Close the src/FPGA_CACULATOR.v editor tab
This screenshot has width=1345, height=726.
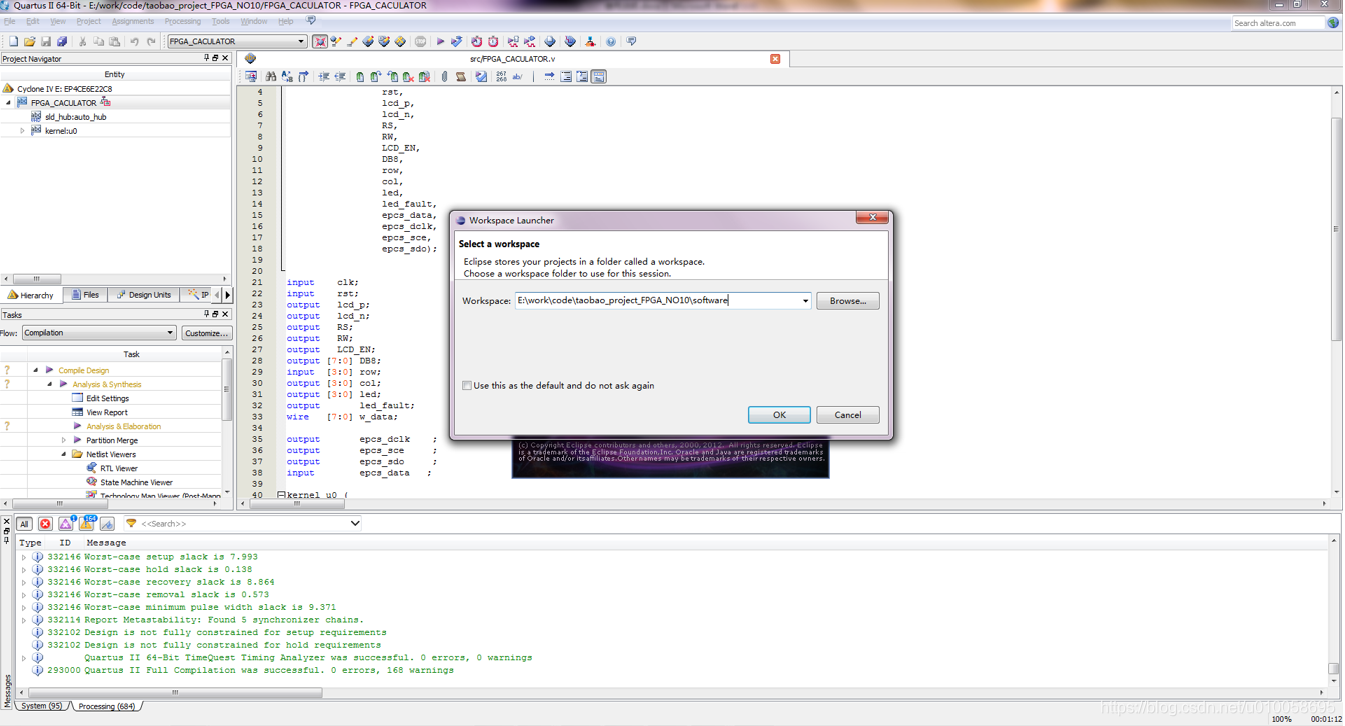[x=775, y=59]
